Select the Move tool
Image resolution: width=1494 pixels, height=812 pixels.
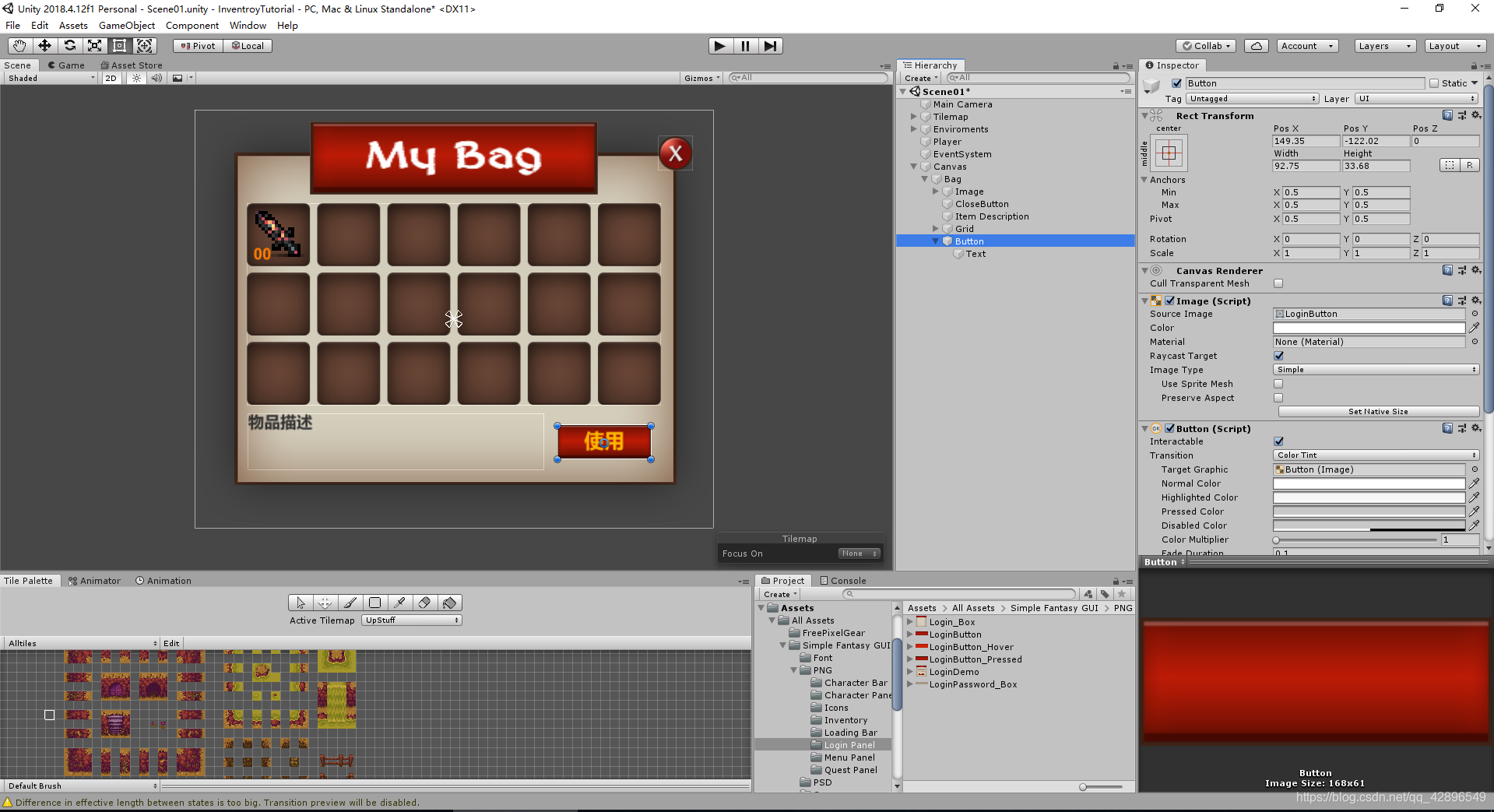[x=44, y=45]
